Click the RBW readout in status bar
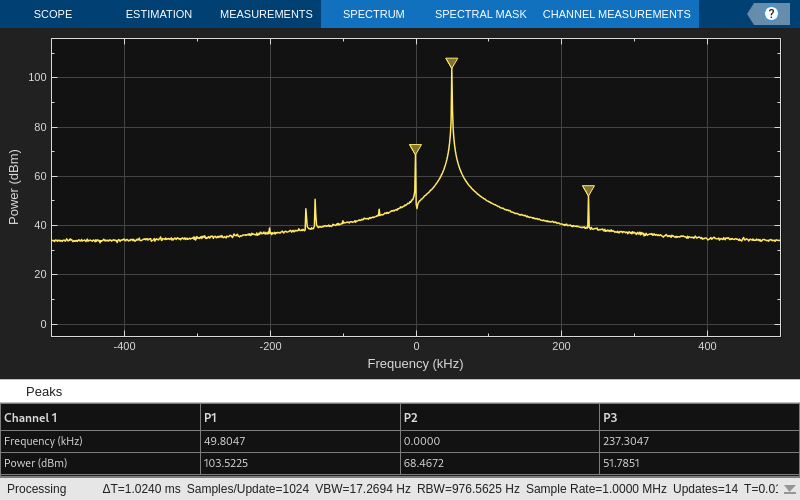800x500 pixels. pos(469,489)
